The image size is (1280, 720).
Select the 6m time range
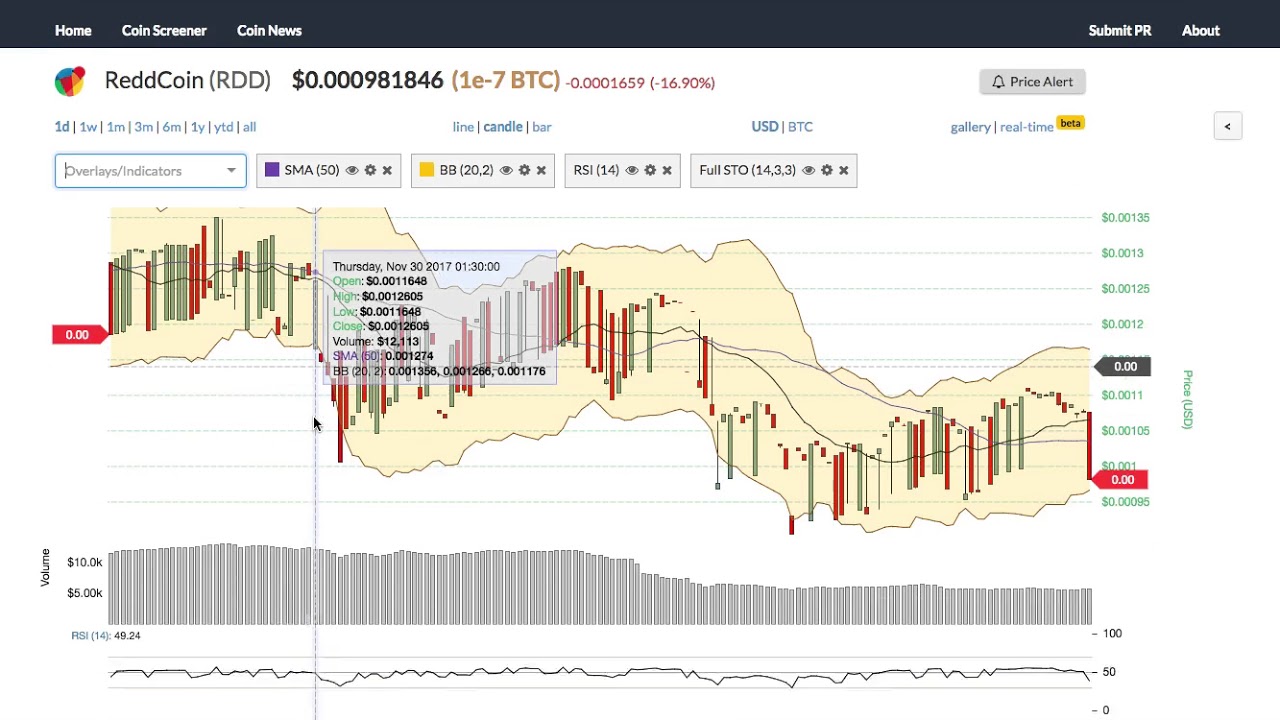click(x=171, y=127)
